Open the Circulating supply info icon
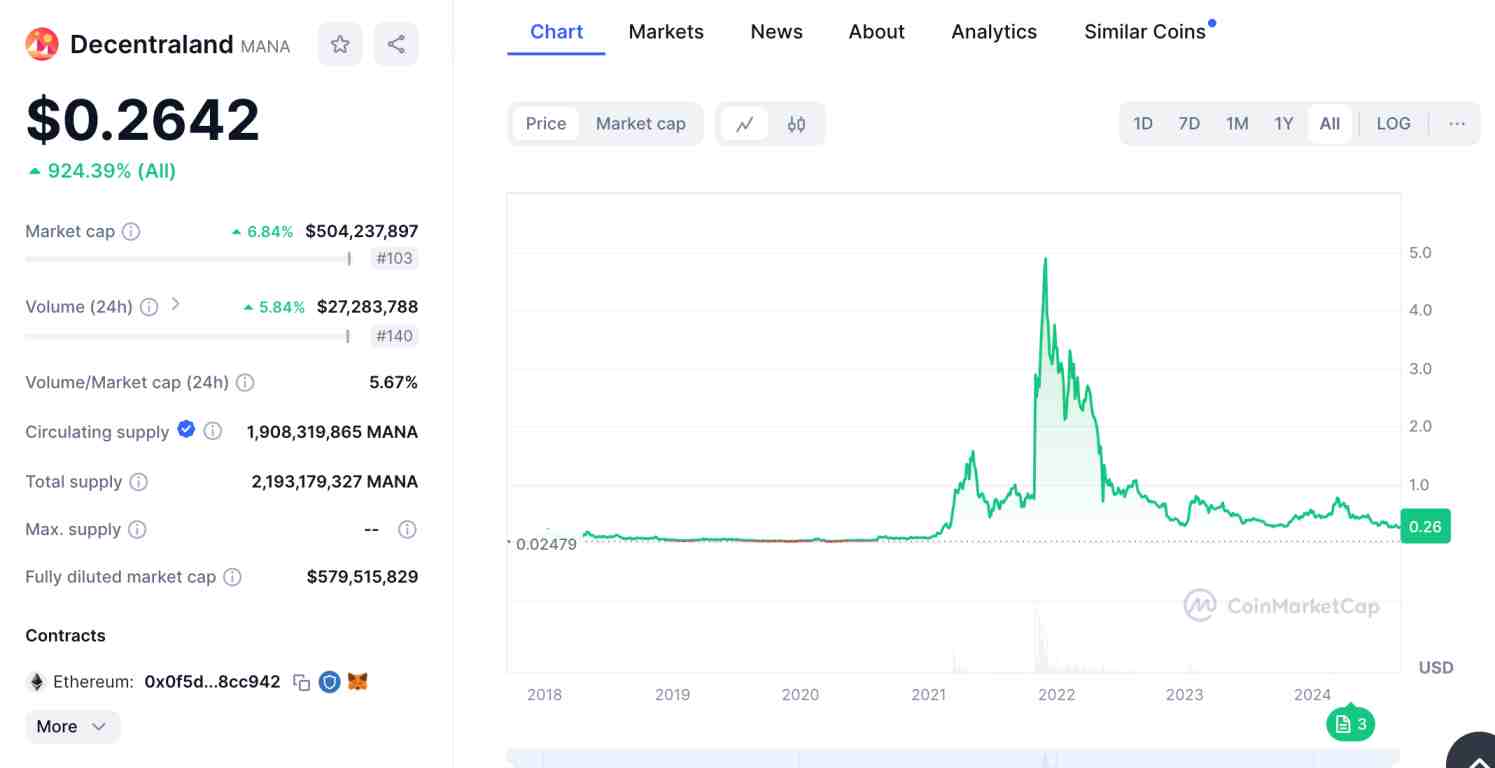This screenshot has width=1495, height=768. [213, 431]
